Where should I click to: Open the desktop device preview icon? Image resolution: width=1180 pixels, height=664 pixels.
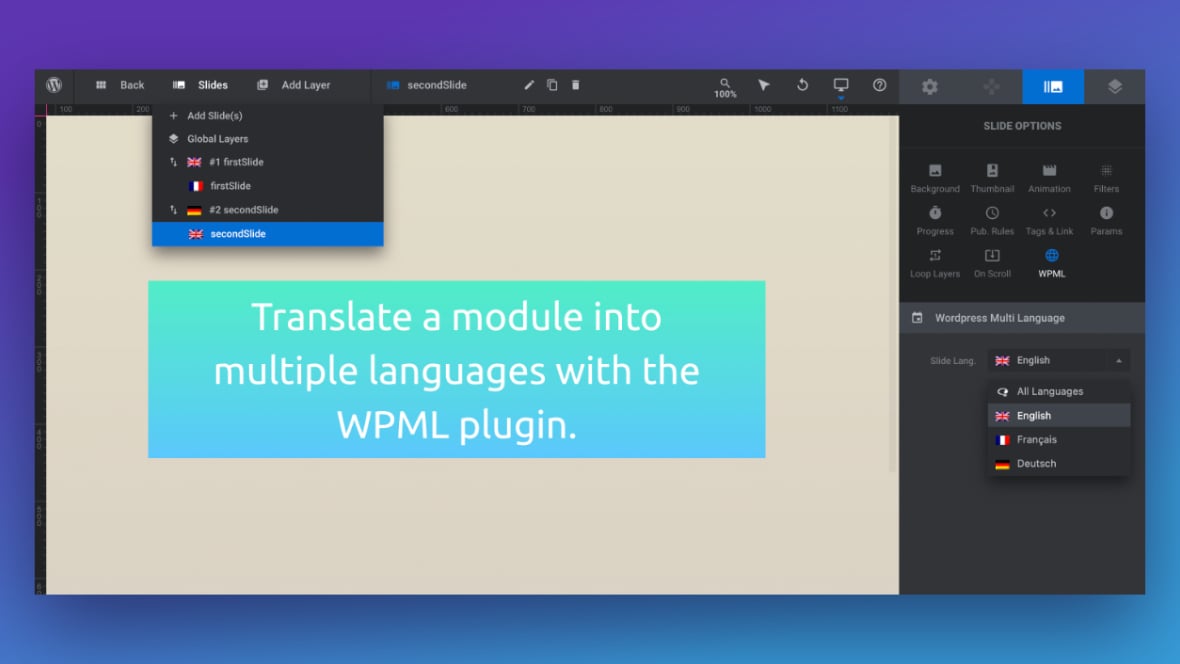[841, 85]
